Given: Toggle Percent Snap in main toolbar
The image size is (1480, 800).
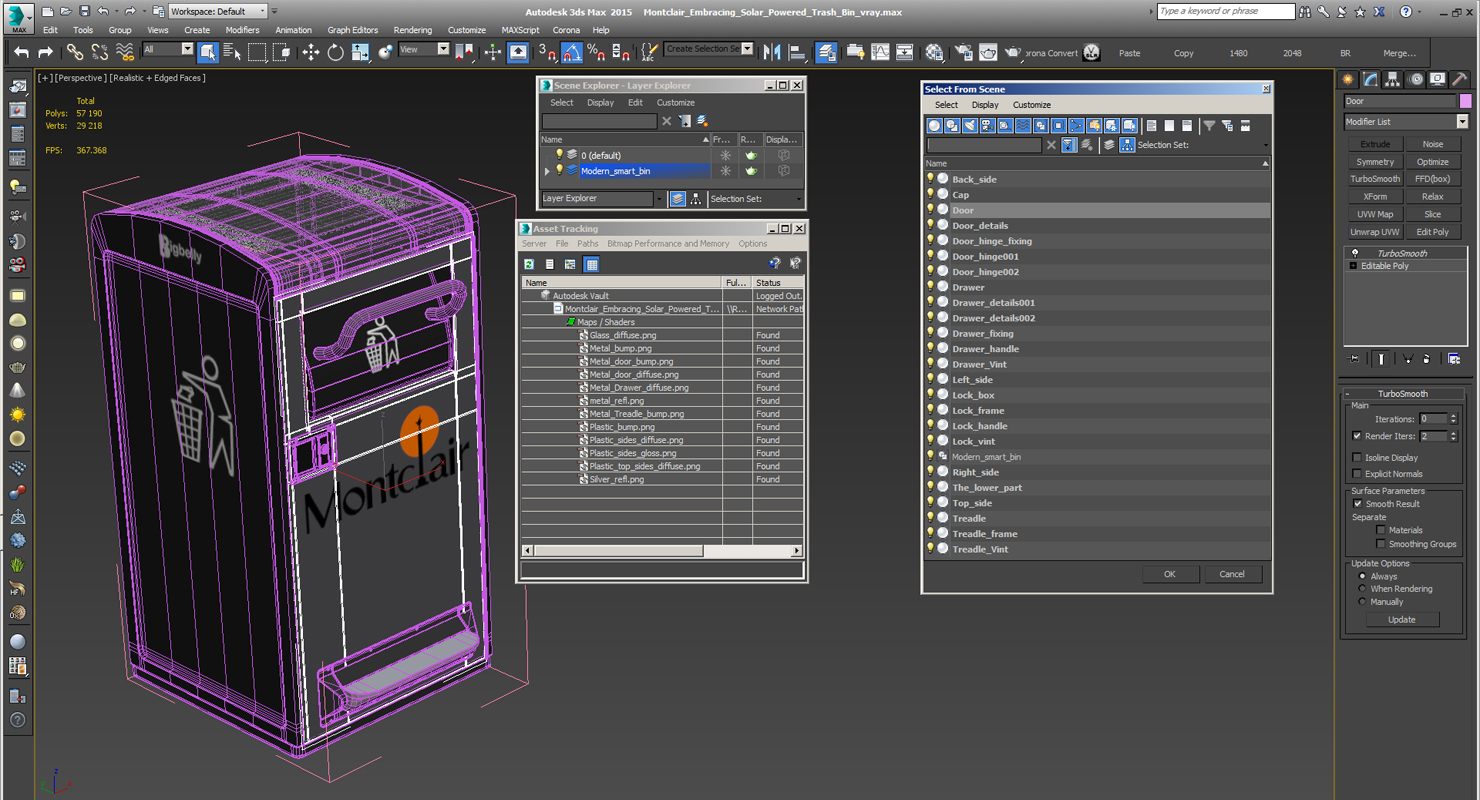Looking at the screenshot, I should point(596,52).
